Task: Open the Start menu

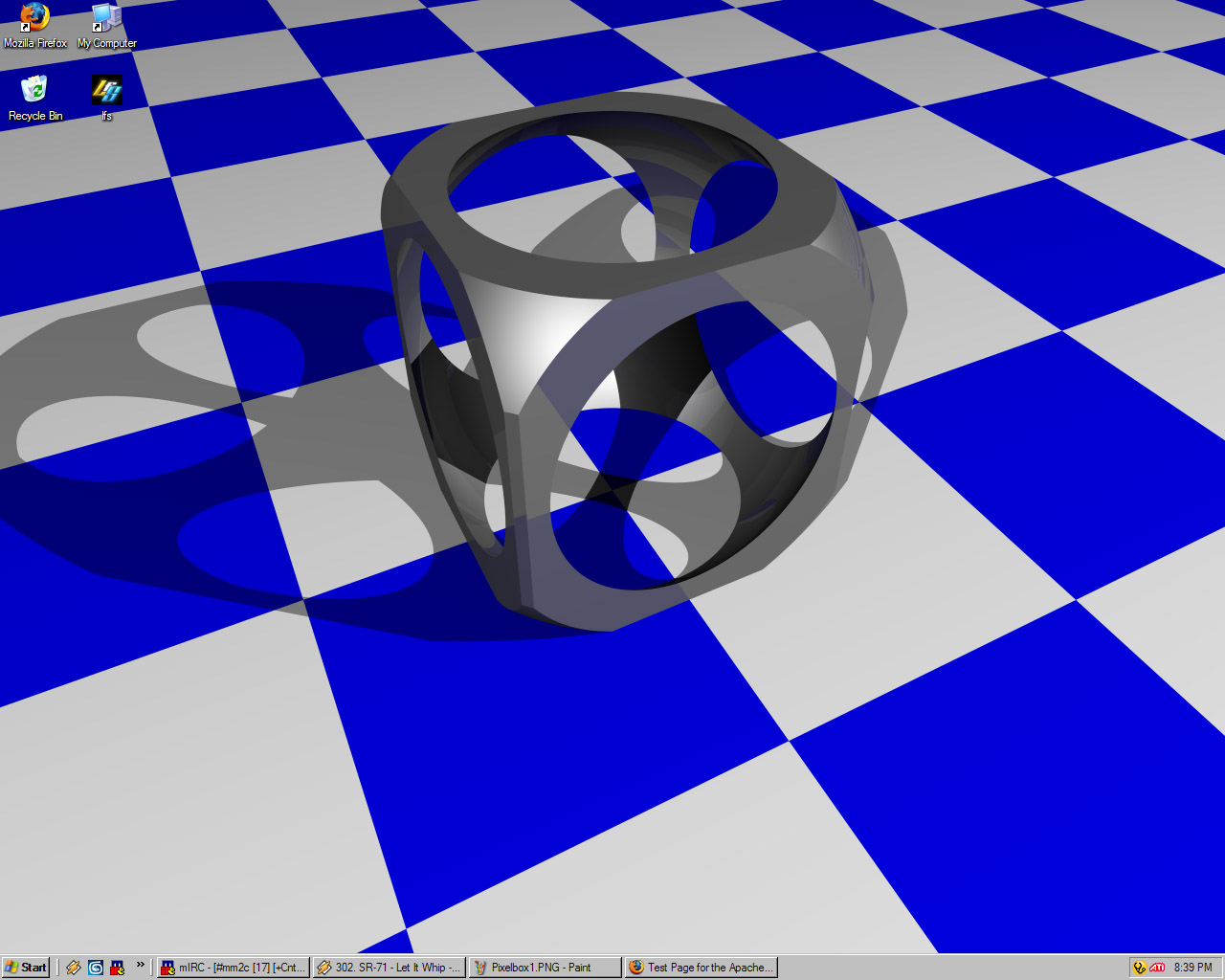Action: point(26,968)
